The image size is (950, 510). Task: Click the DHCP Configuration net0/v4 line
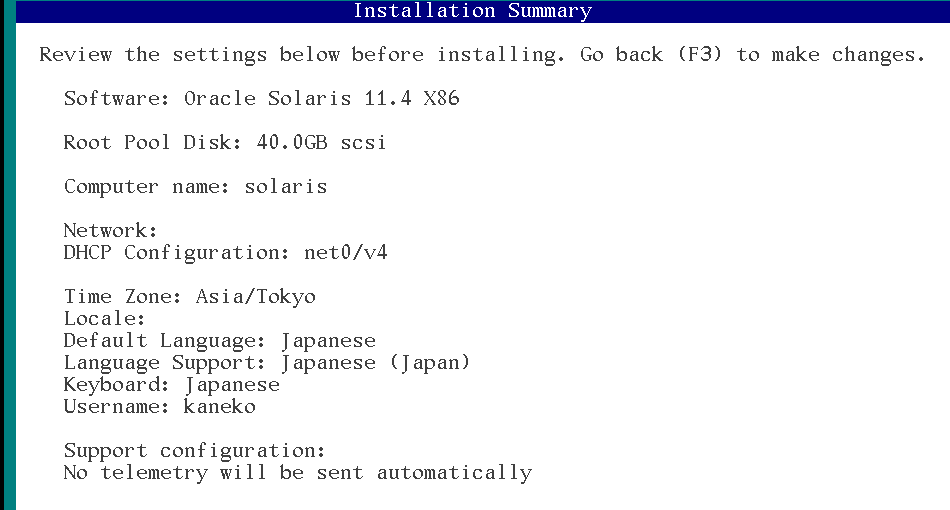click(x=225, y=253)
